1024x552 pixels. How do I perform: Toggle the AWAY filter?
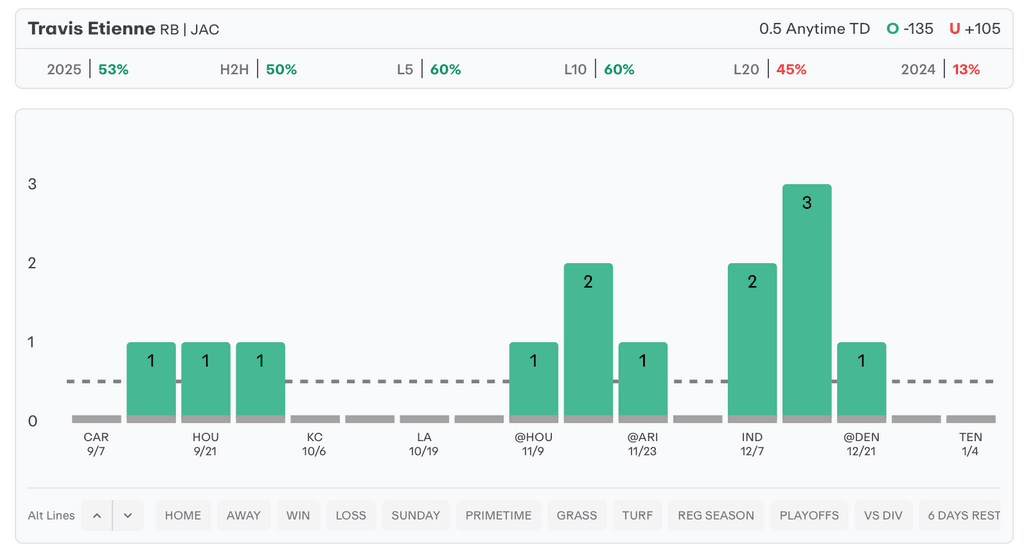pos(243,516)
